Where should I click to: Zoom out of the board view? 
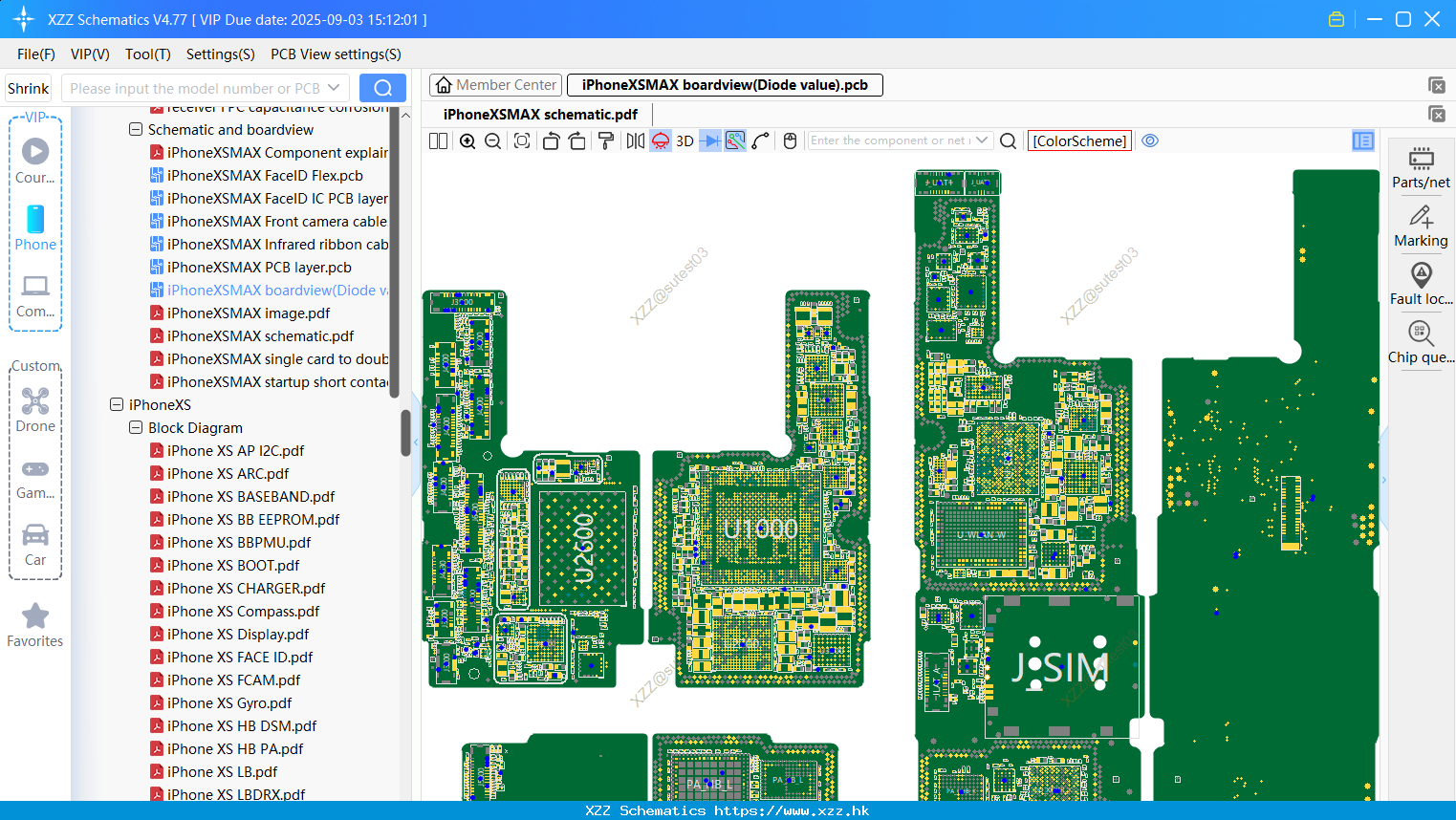[493, 140]
